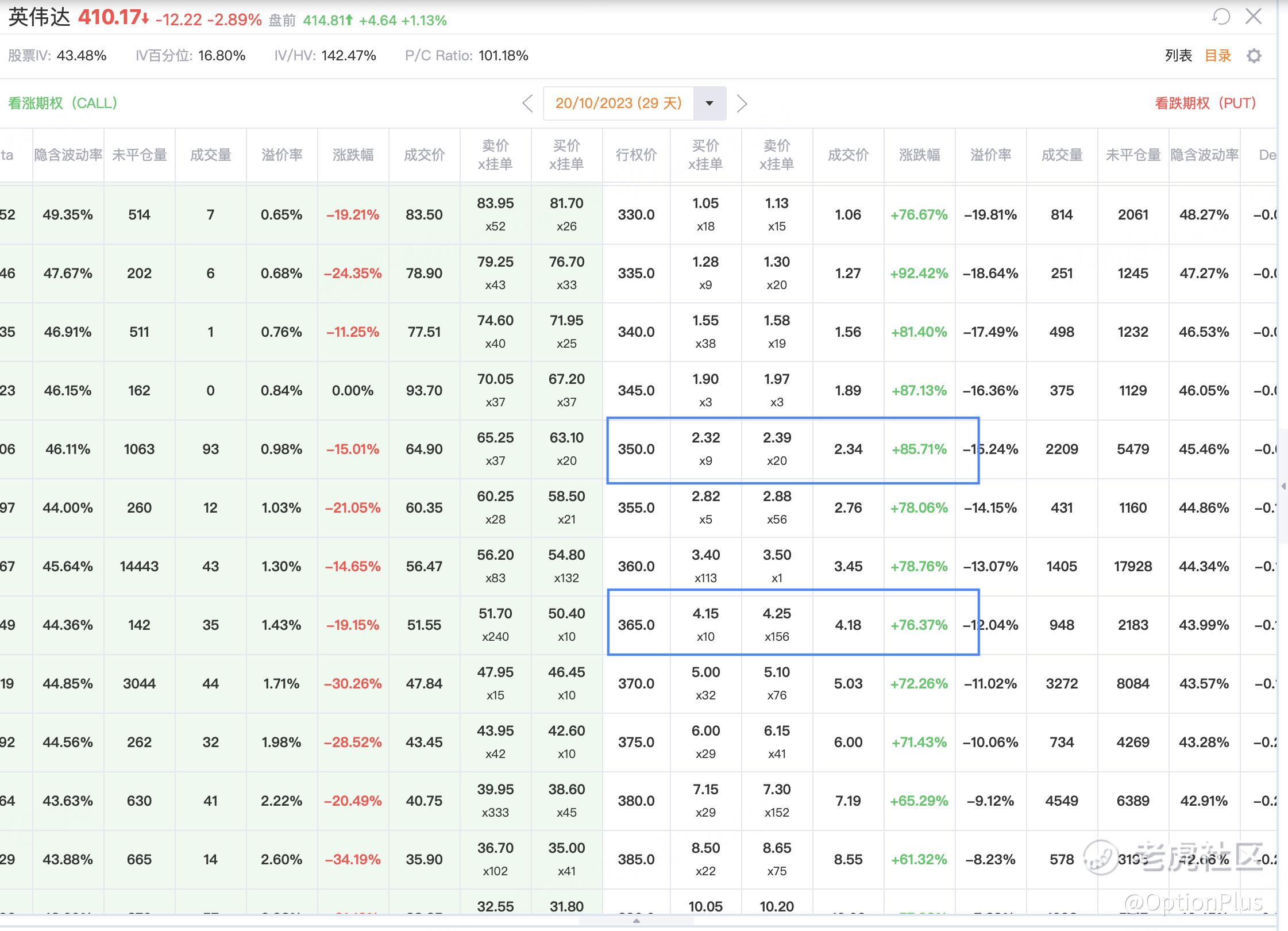Viewport: 1288px width, 931px height.
Task: Switch to 目录 view
Action: click(1217, 56)
